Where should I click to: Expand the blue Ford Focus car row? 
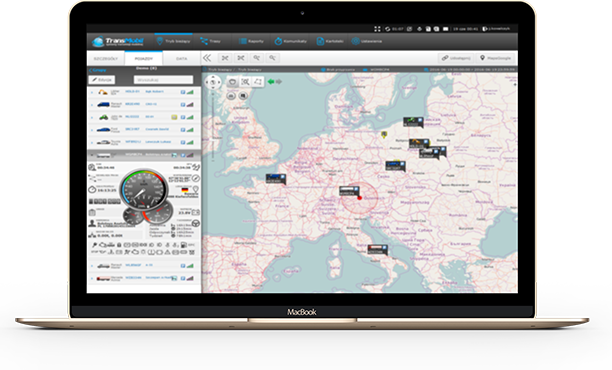point(92,130)
